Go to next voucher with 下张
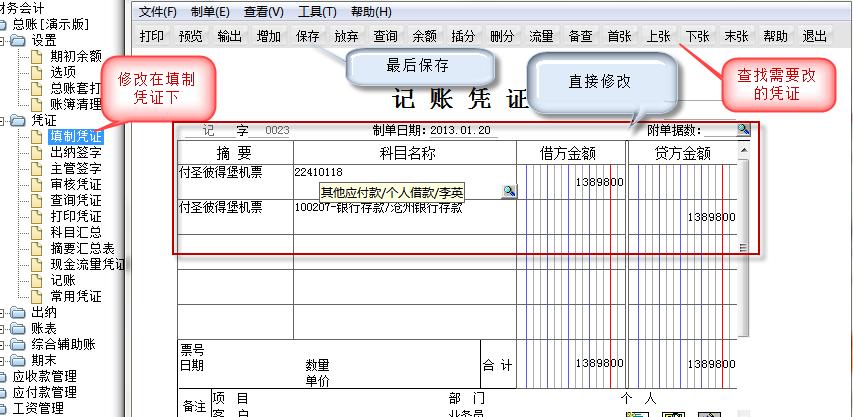 click(697, 36)
